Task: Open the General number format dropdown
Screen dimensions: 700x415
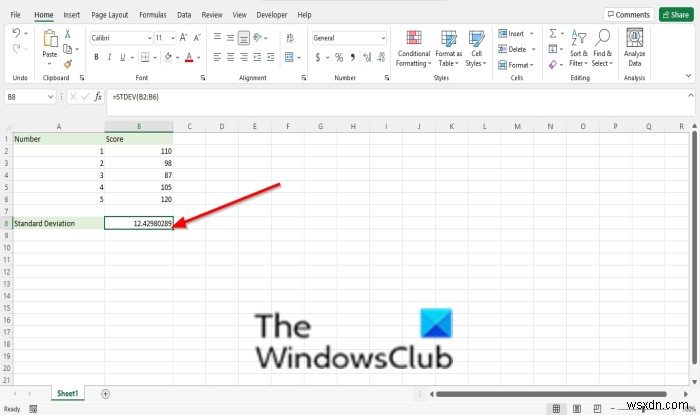Action: click(x=383, y=38)
